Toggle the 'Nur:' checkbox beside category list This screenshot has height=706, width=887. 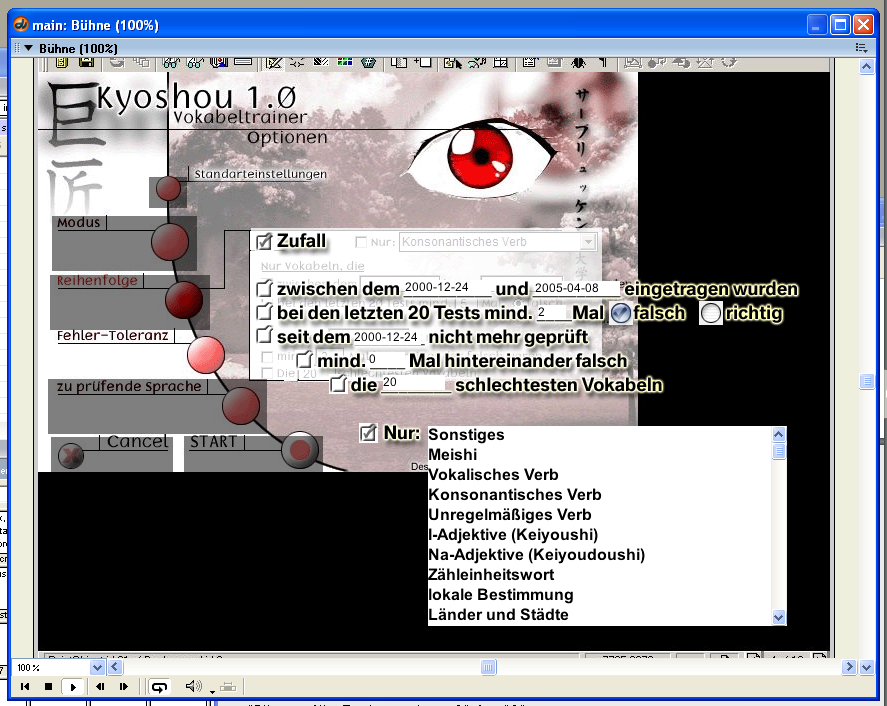[x=368, y=433]
